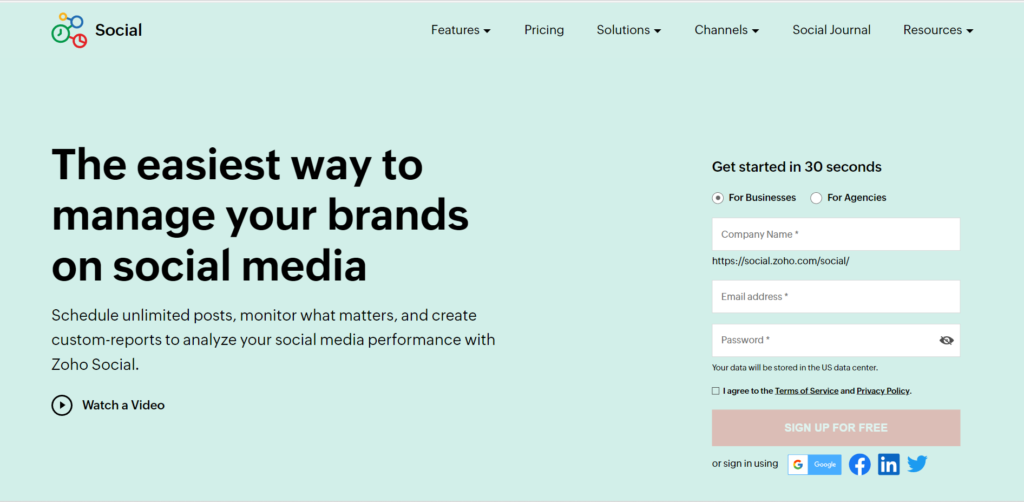Toggle password visibility eye icon
Image resolution: width=1024 pixels, height=502 pixels.
(946, 340)
